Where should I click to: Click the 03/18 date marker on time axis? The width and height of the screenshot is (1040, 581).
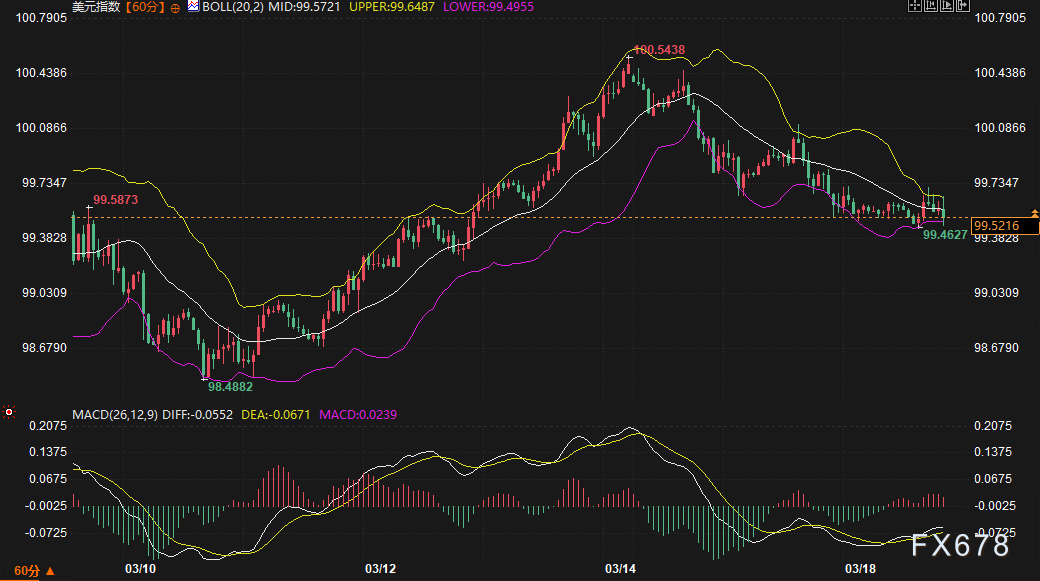click(x=861, y=568)
